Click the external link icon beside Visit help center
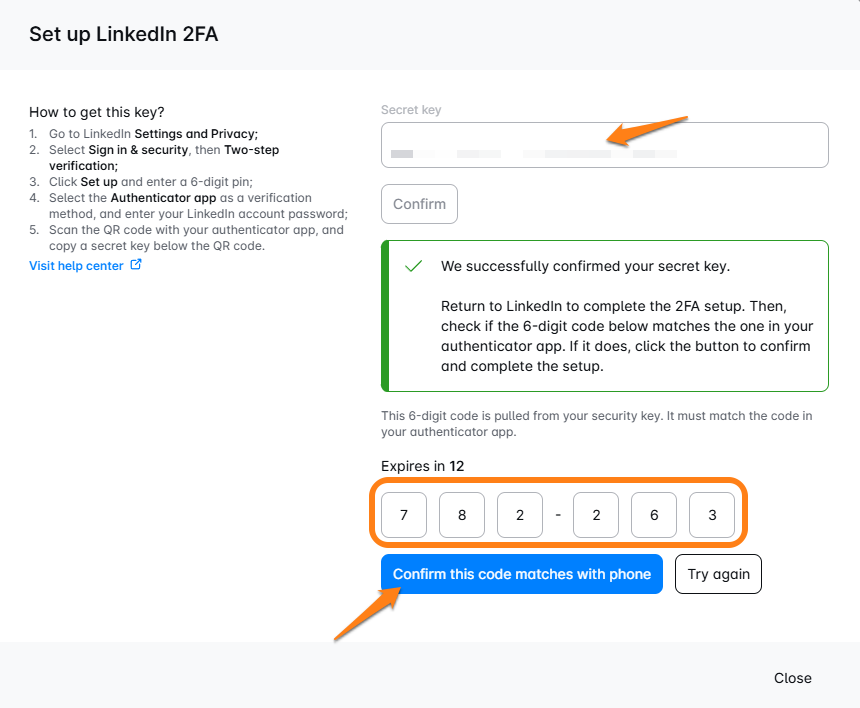The width and height of the screenshot is (860, 708). click(x=136, y=265)
